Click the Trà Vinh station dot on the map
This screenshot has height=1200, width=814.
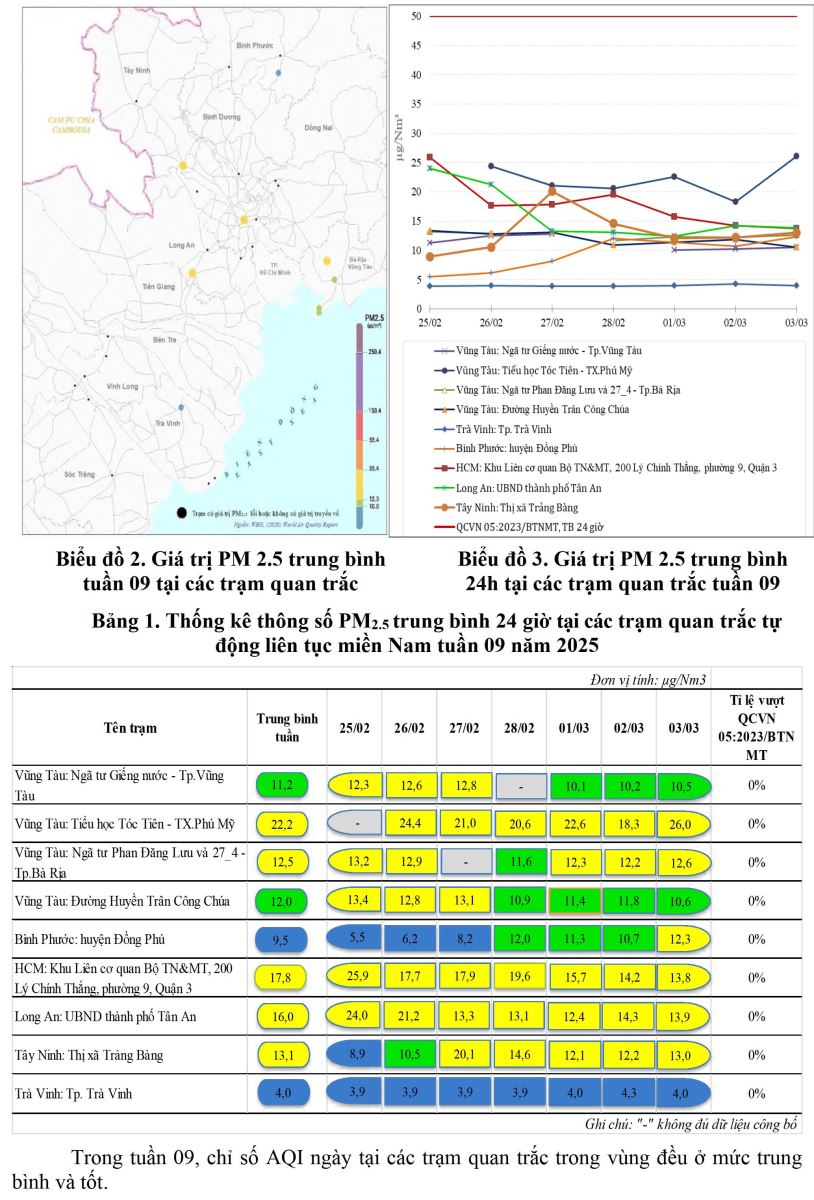click(x=180, y=407)
